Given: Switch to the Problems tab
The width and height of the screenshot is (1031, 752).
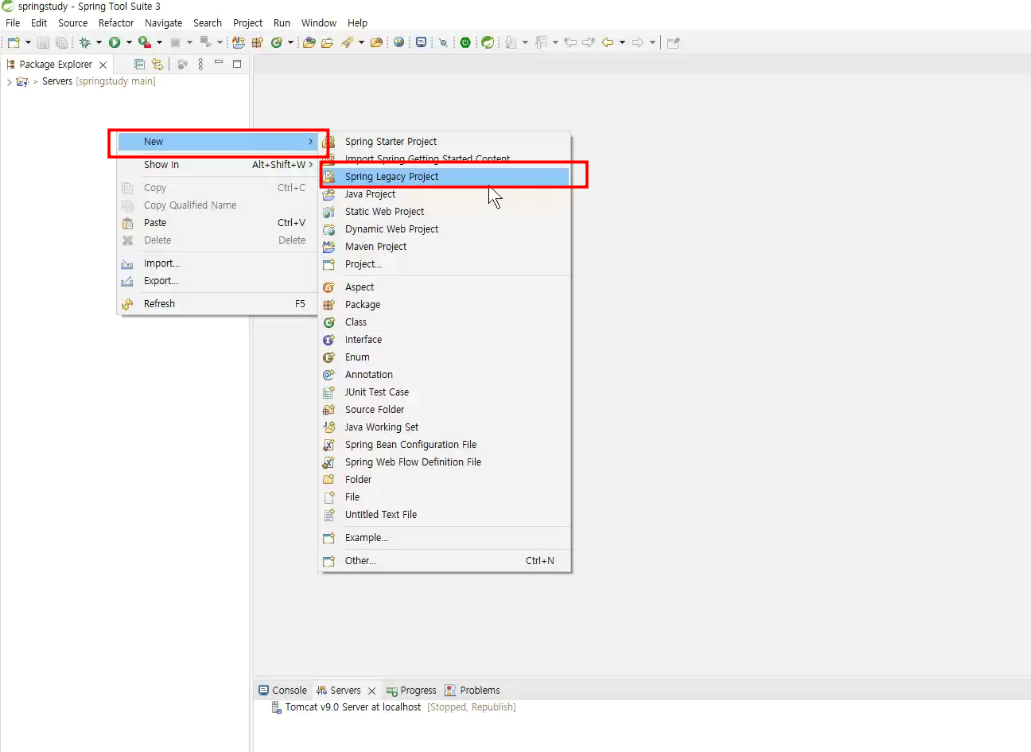Looking at the screenshot, I should click(472, 690).
